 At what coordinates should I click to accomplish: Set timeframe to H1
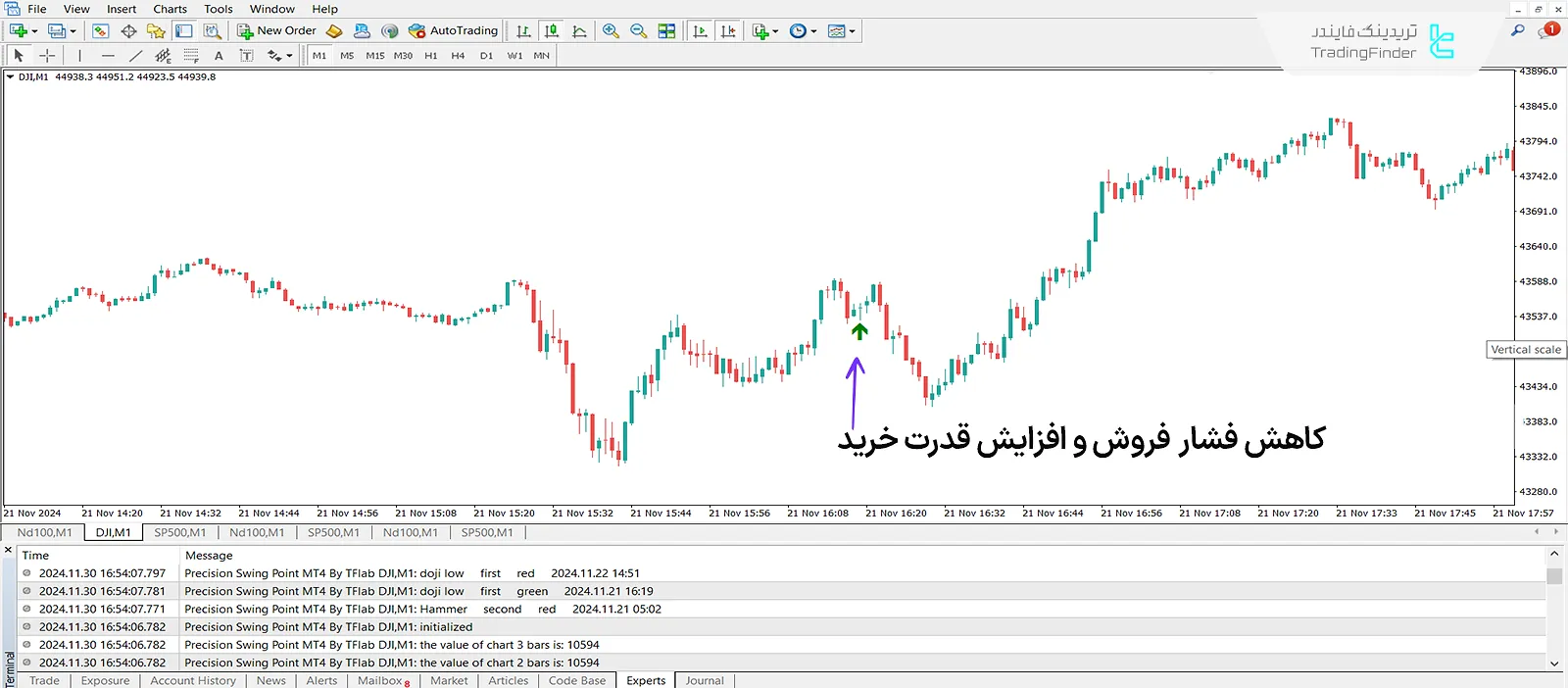click(x=431, y=56)
